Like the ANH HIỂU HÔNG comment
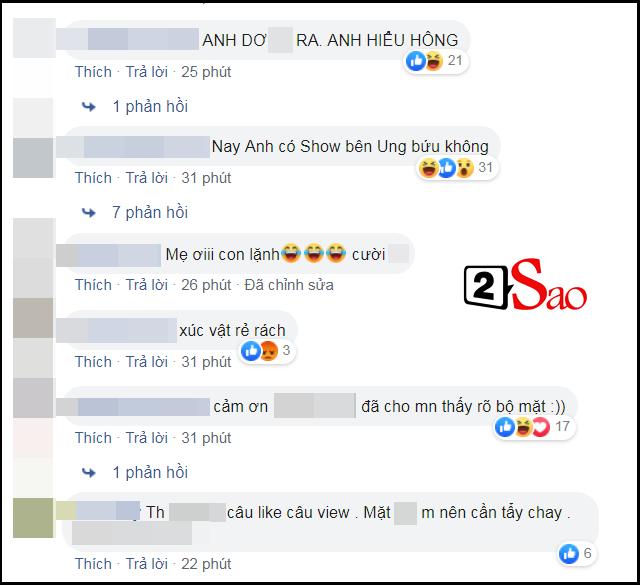This screenshot has height=585, width=640. pyautogui.click(x=93, y=72)
